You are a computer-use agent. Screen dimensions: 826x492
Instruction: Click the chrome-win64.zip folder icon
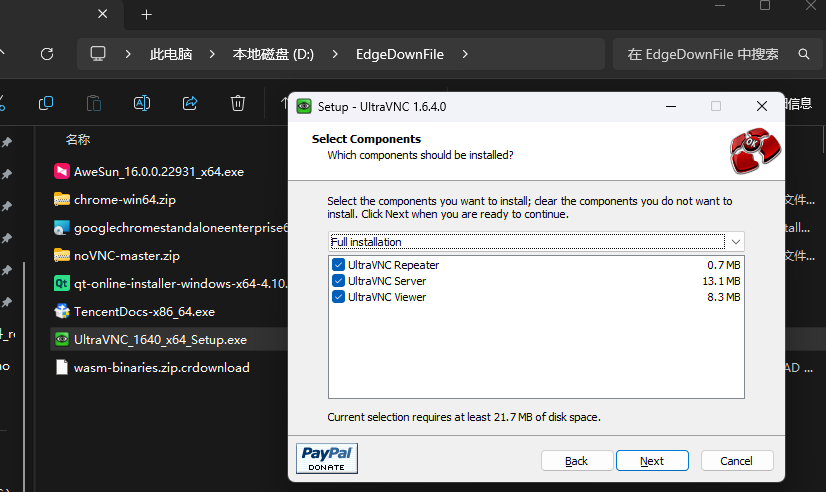tap(62, 199)
